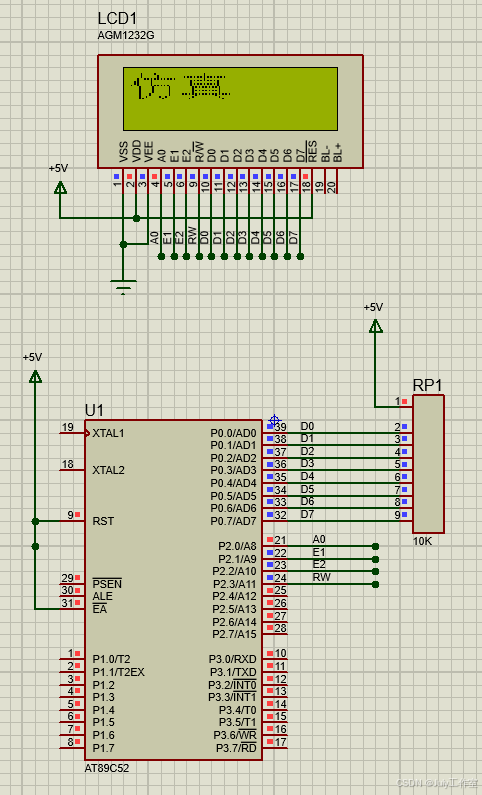Viewport: 482px width, 795px height.
Task: Select pin number 17 of U1
Action: [x=280, y=742]
